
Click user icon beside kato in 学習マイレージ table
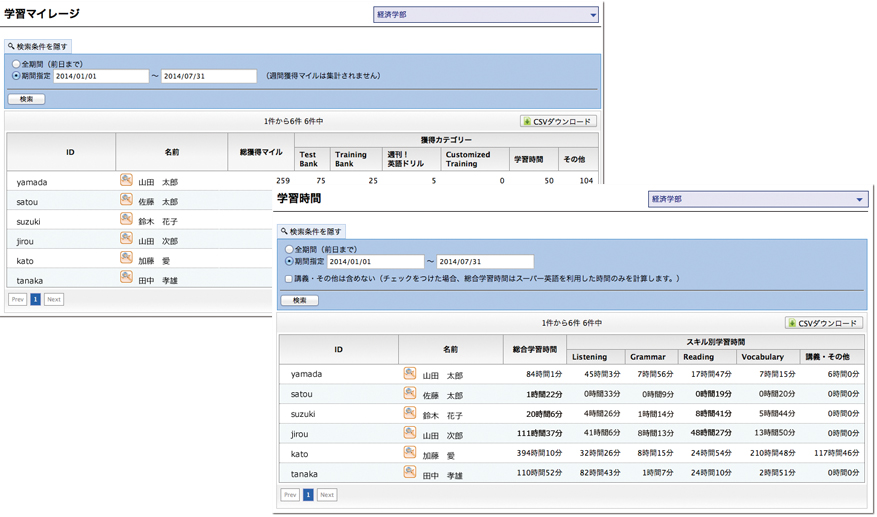(126, 258)
